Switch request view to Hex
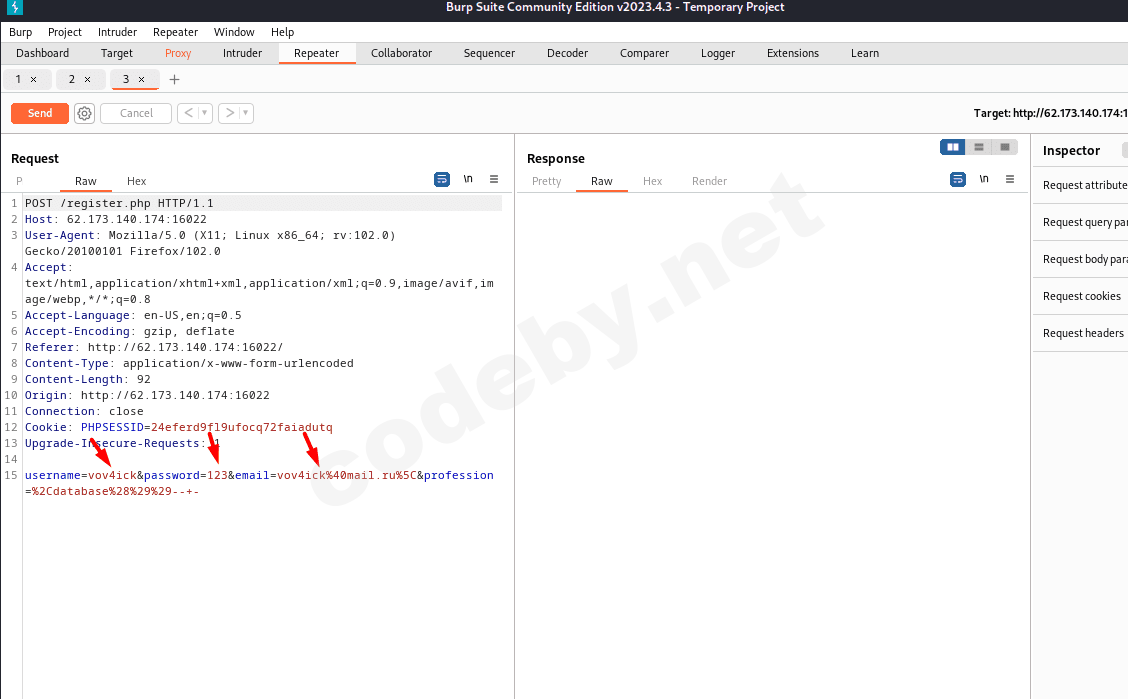The width and height of the screenshot is (1128, 699). click(136, 181)
